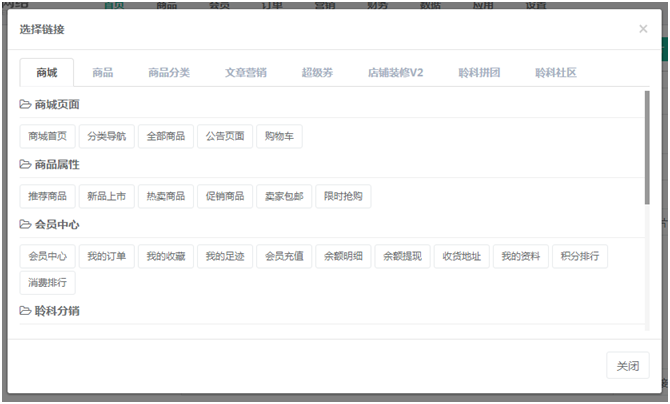
Task: Choose 我的订单 link button
Action: (x=106, y=256)
